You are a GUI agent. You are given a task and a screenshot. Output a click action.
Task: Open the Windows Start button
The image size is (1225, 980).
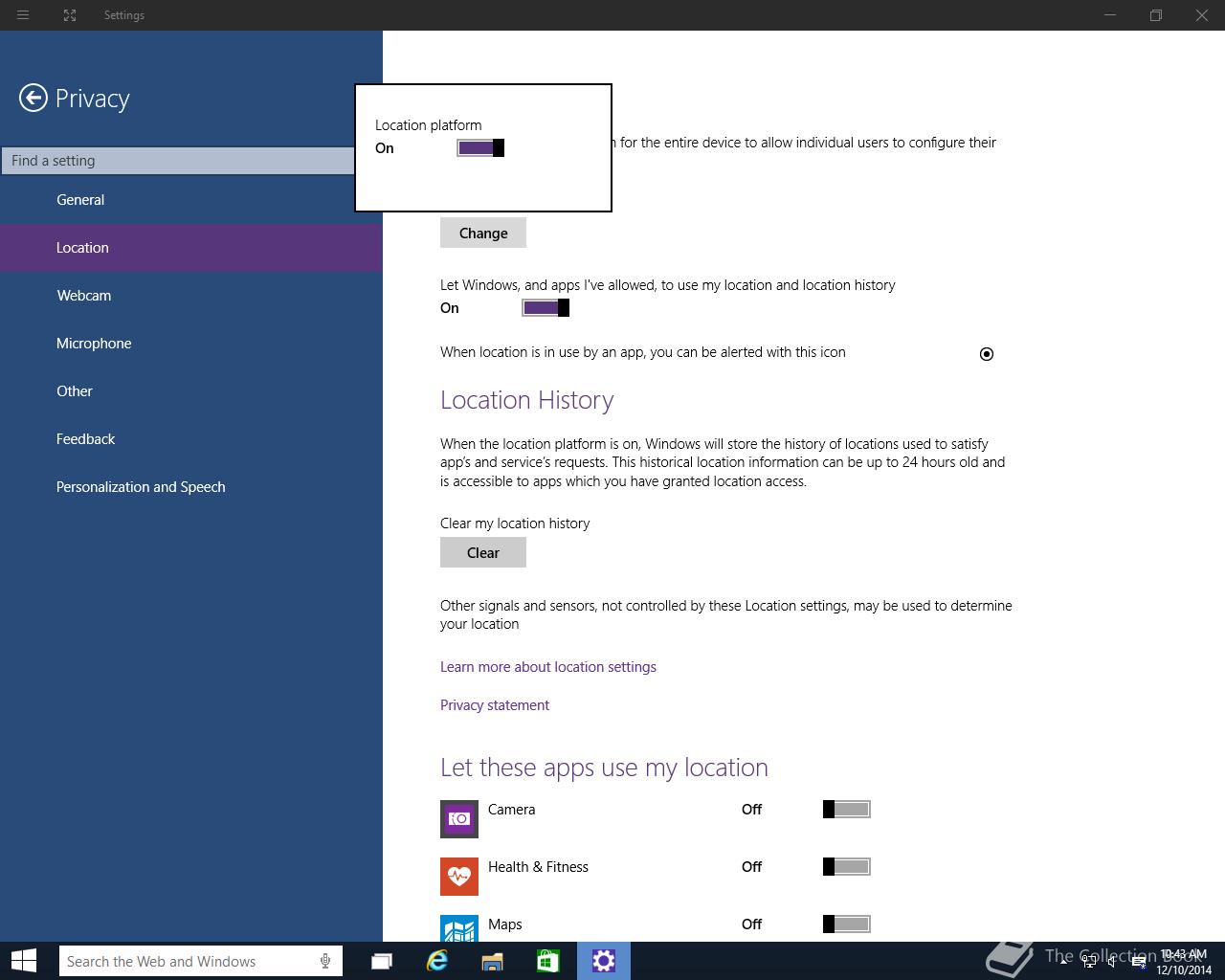point(24,961)
